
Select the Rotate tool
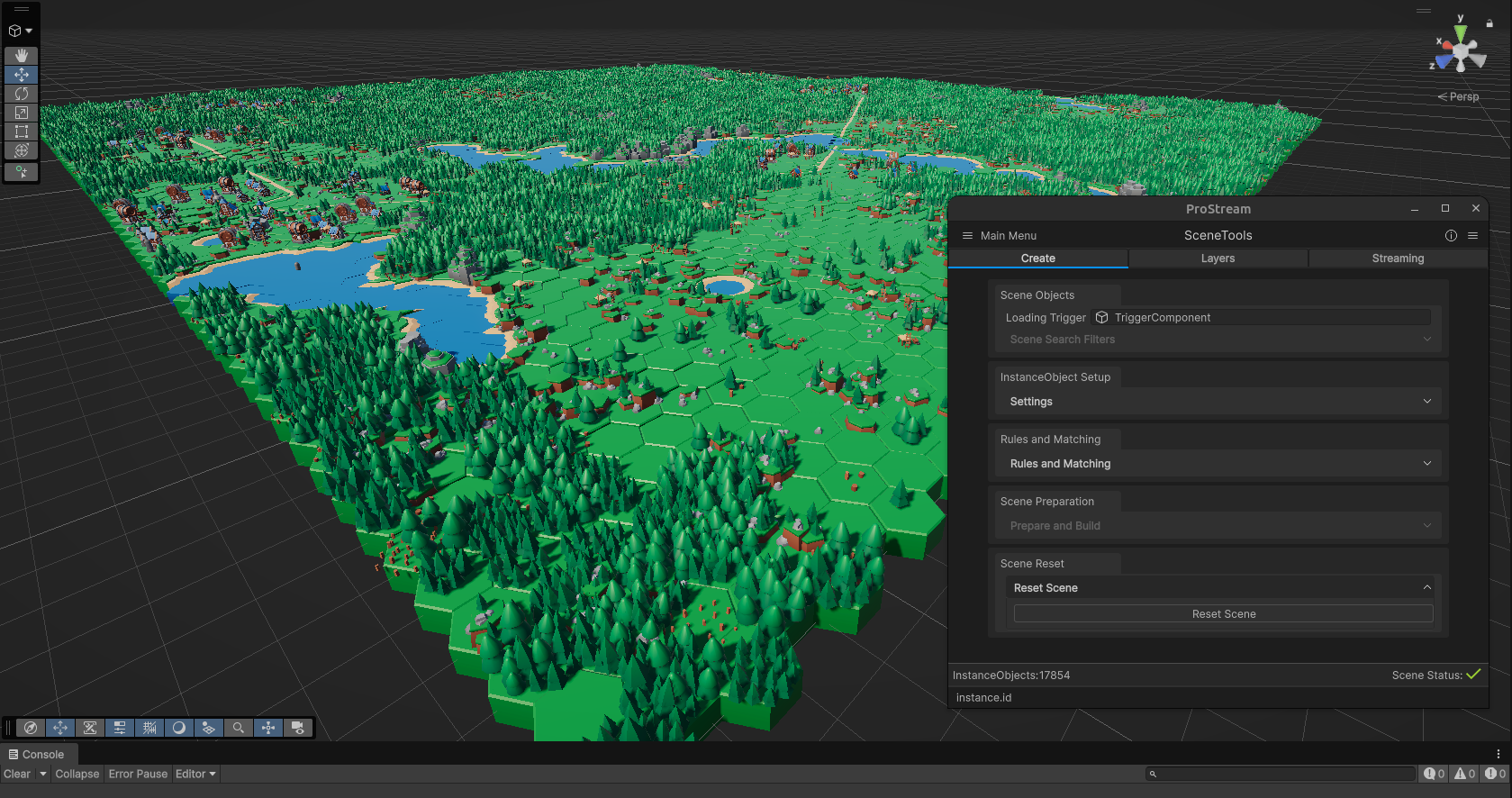(x=22, y=94)
